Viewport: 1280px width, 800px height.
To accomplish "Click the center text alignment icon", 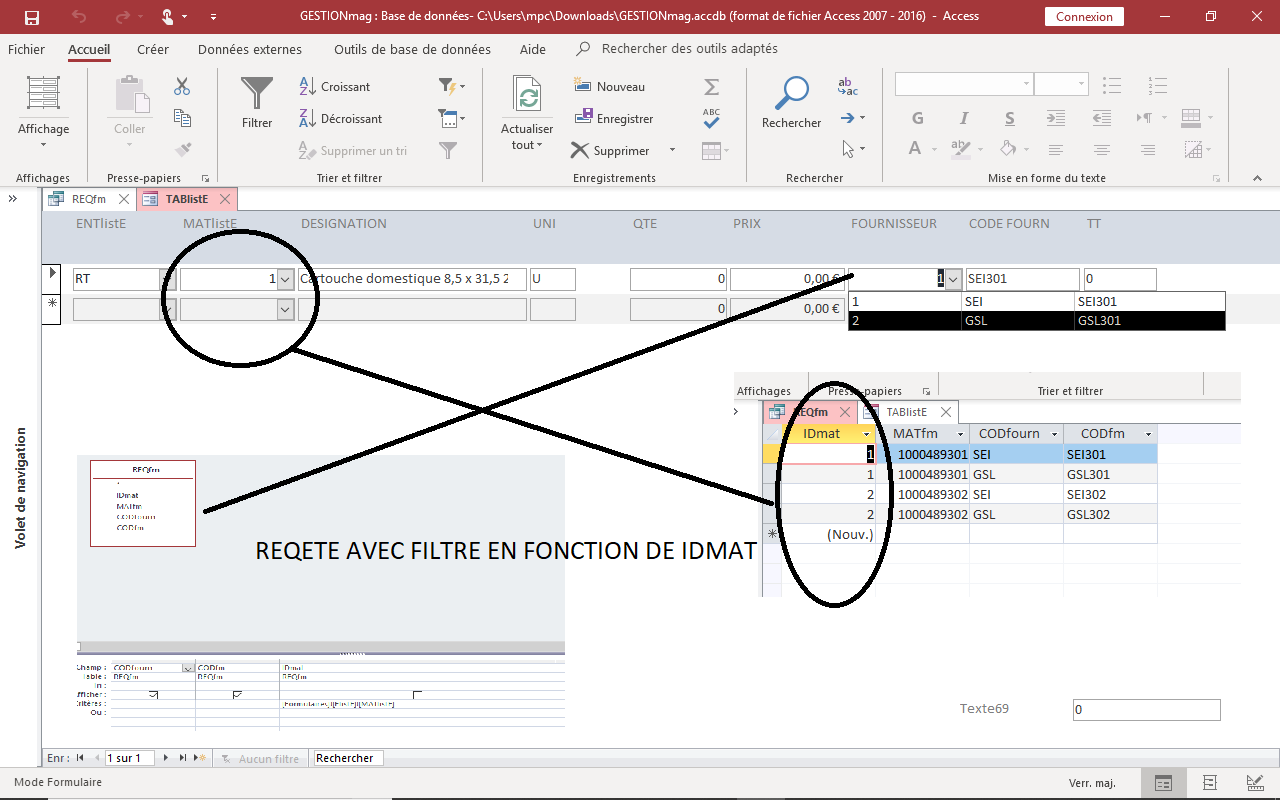I will pos(1102,150).
